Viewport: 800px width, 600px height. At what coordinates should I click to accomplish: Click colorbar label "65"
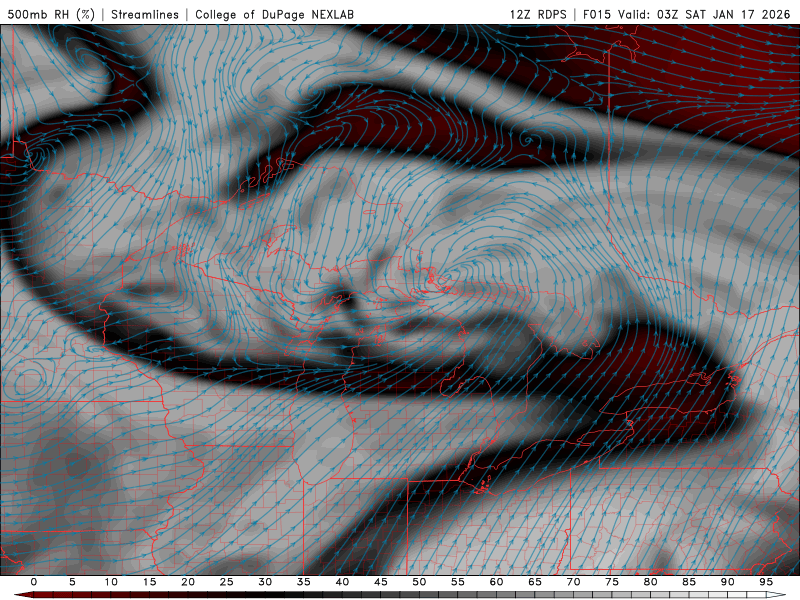tap(535, 582)
